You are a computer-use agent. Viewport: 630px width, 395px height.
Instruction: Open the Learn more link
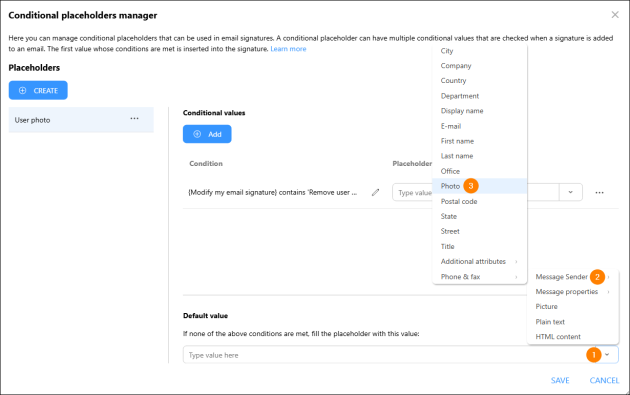[288, 49]
